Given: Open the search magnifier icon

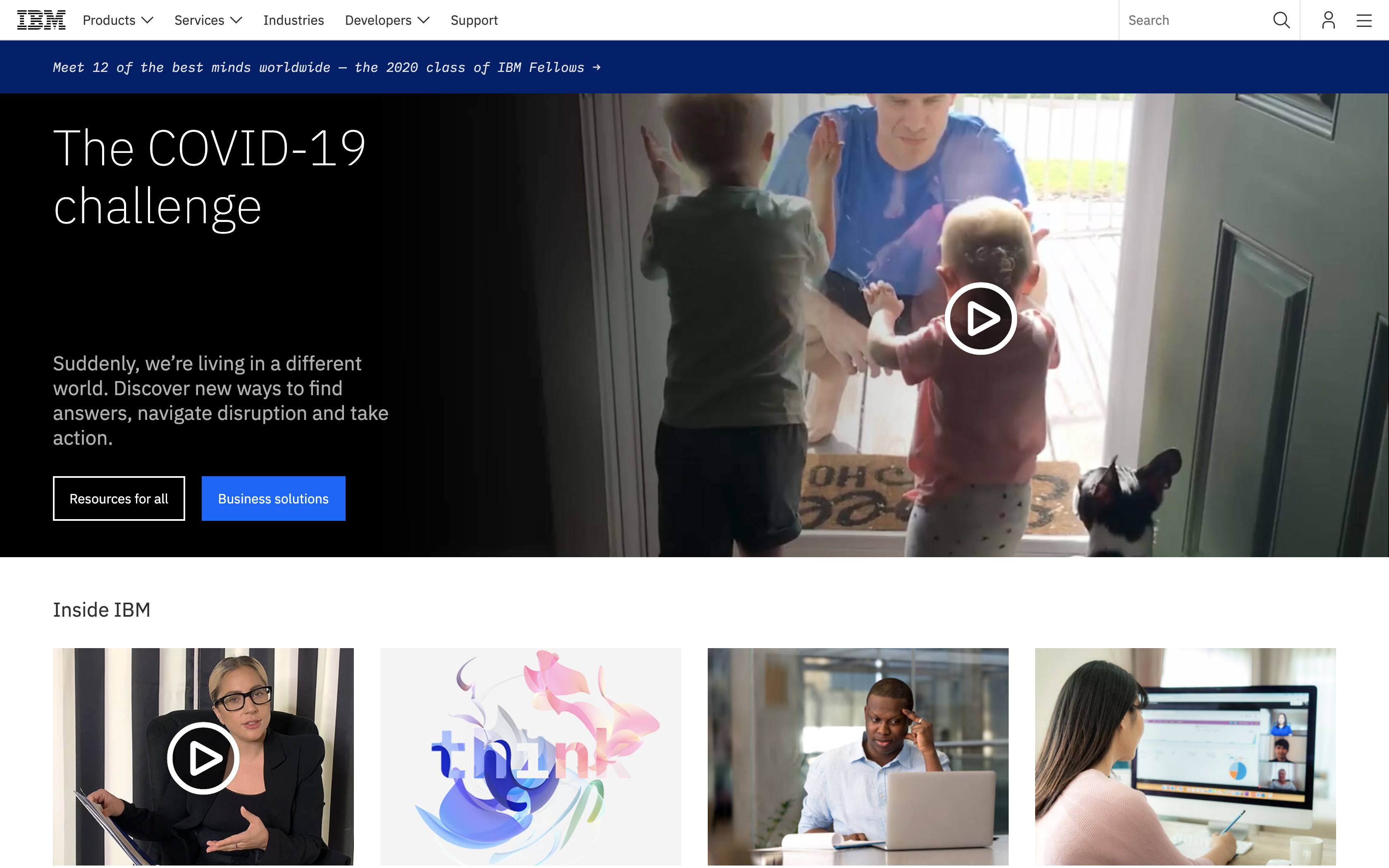Looking at the screenshot, I should [x=1281, y=20].
